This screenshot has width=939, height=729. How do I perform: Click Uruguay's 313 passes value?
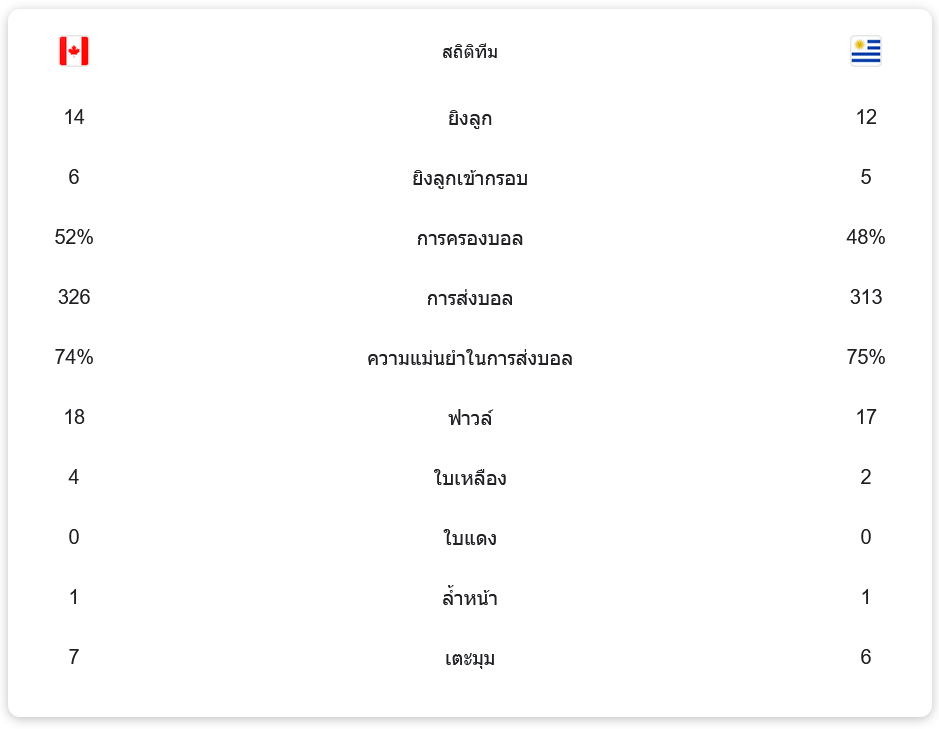click(865, 297)
